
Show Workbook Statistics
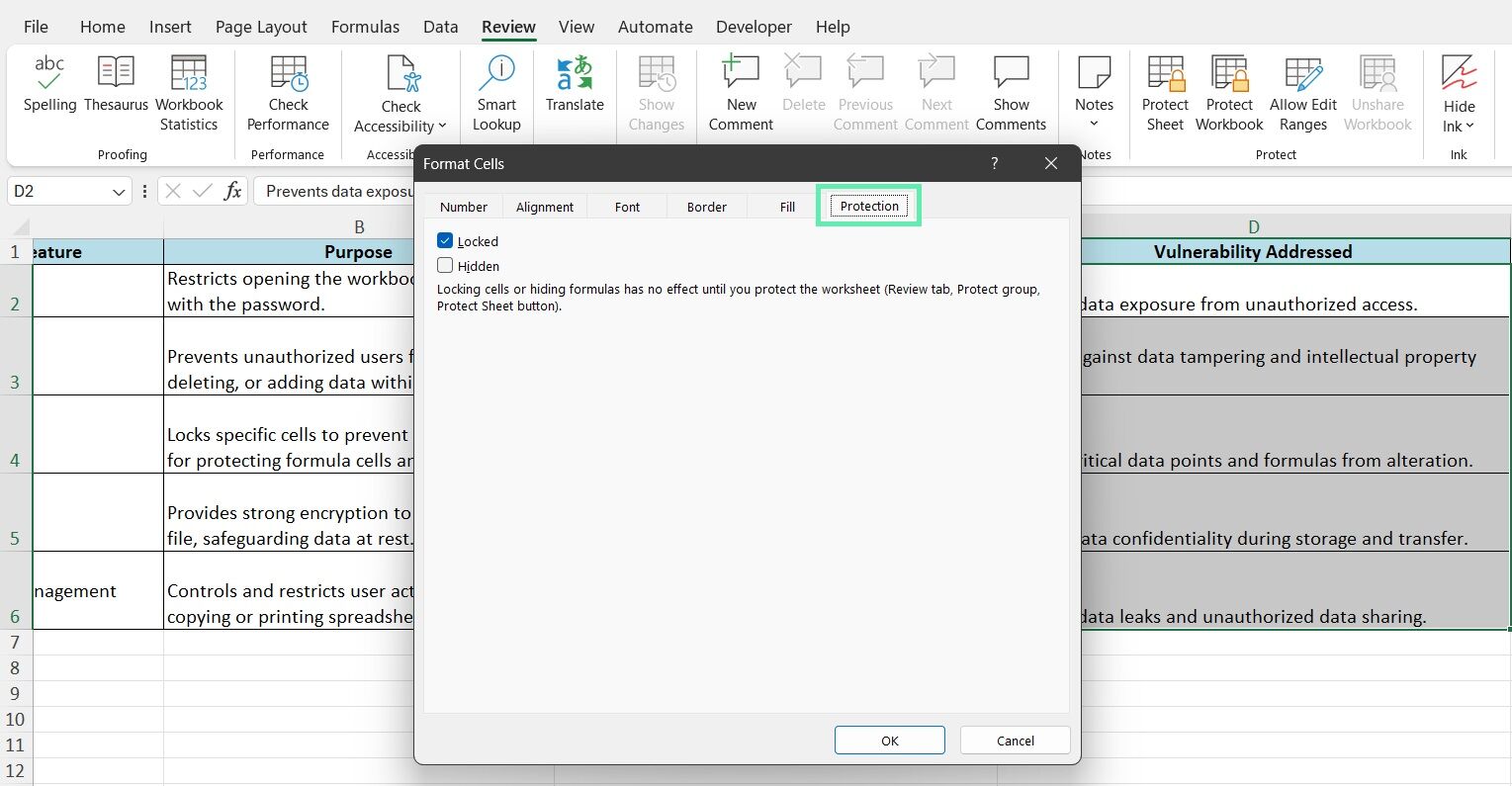click(189, 94)
